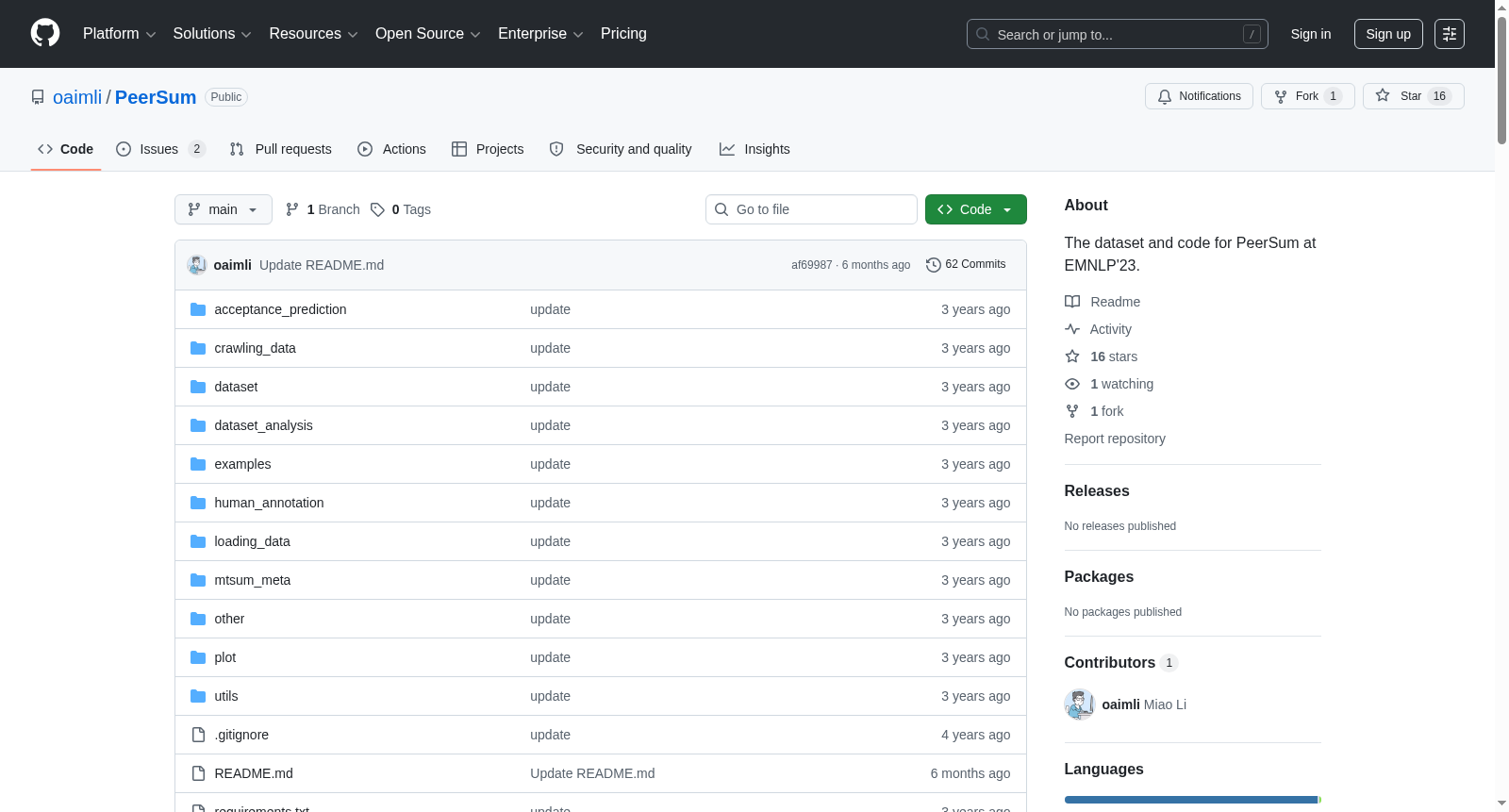Click the eye icon beside 1 watching
This screenshot has height=812, width=1509.
tap(1072, 384)
